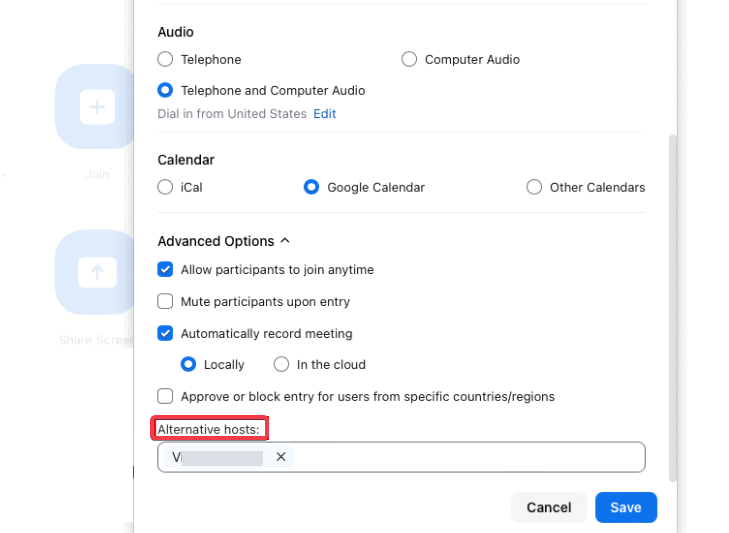
Task: Check Approve or block entry by countries/regions
Action: tap(166, 396)
